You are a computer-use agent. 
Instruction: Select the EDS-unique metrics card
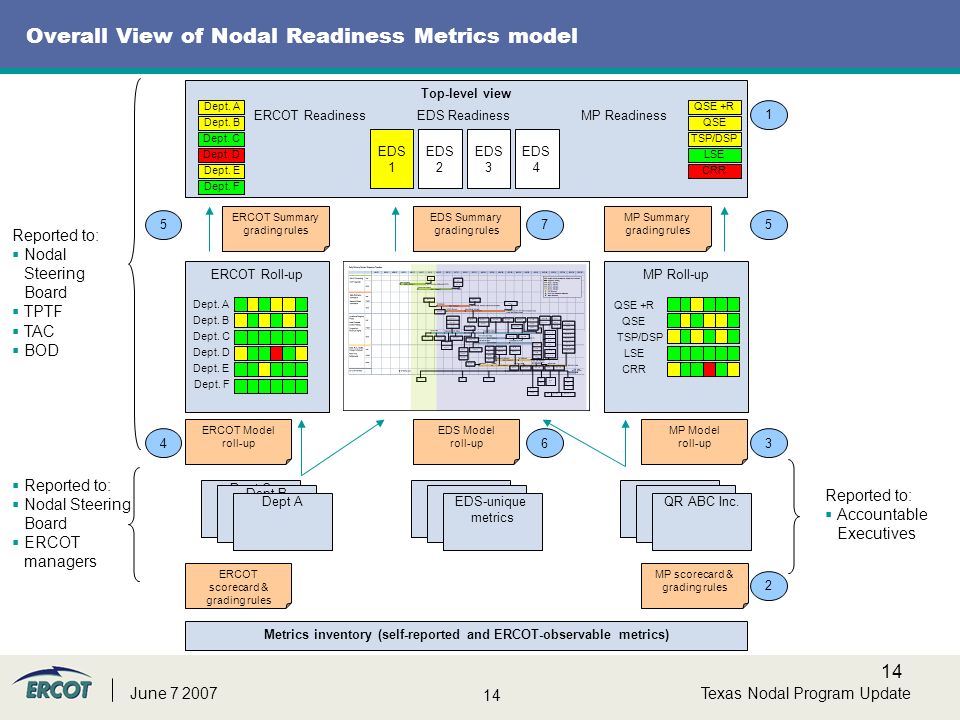pyautogui.click(x=492, y=522)
